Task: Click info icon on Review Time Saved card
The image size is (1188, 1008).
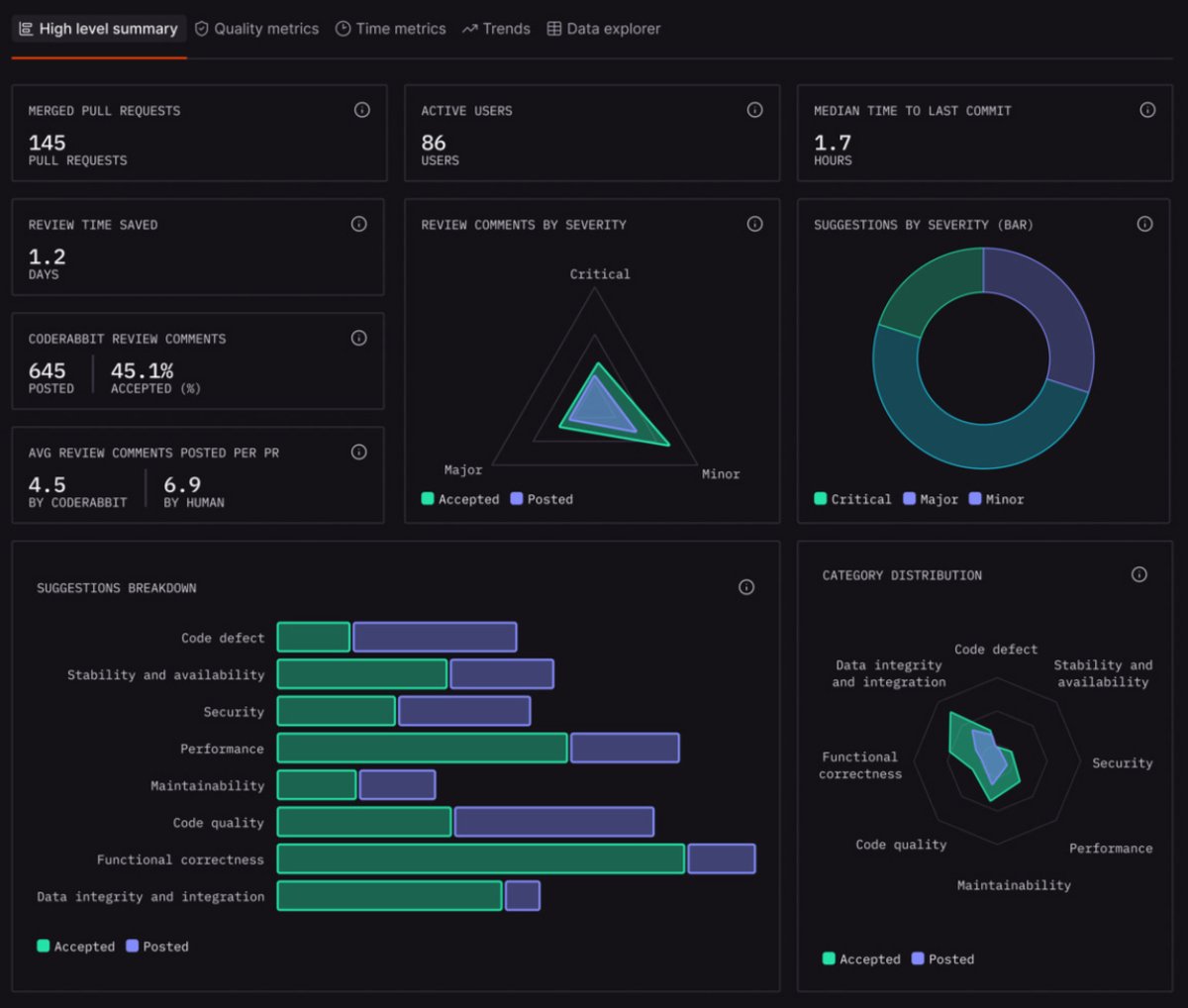Action: 359,224
